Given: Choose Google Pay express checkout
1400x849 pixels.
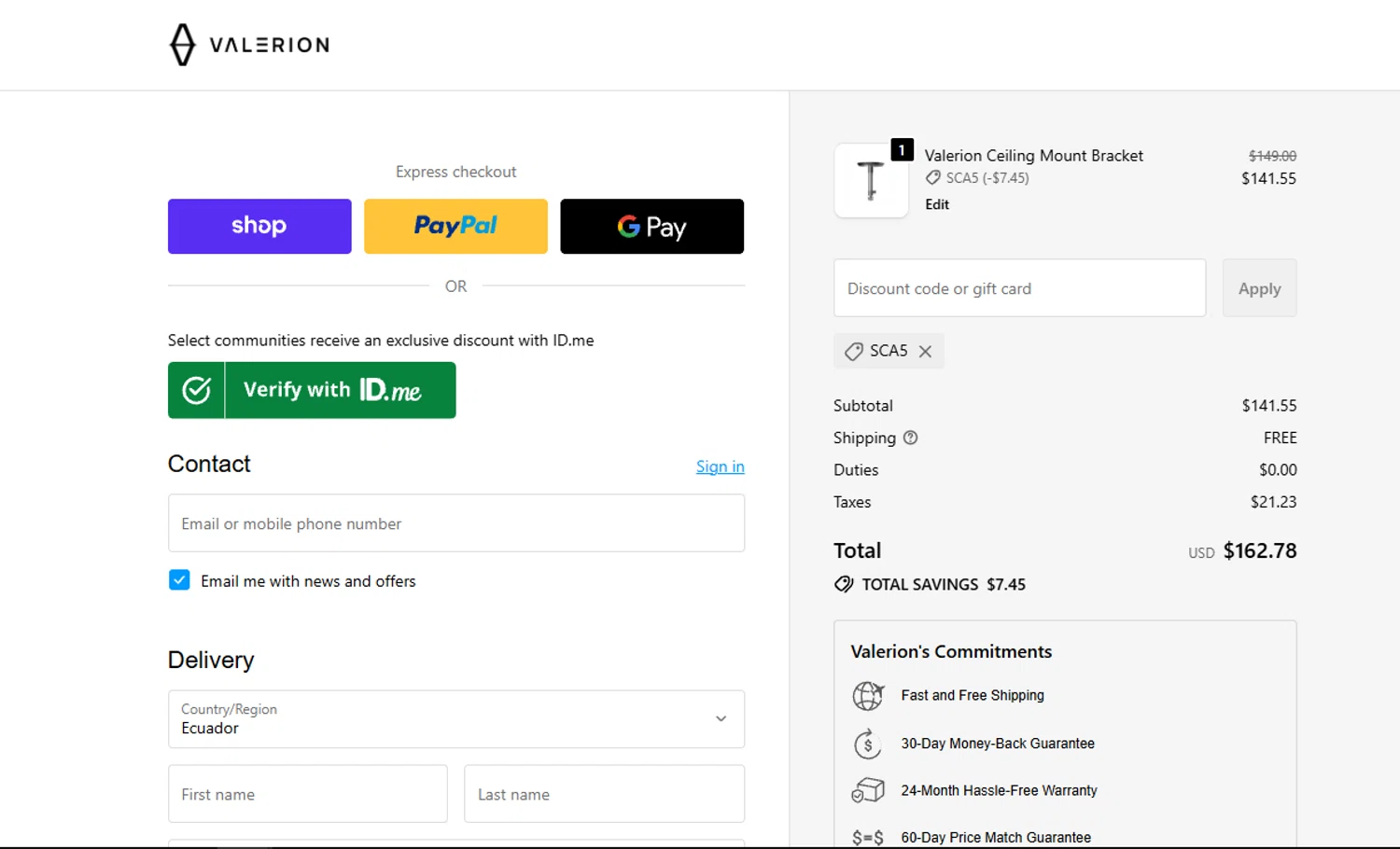Looking at the screenshot, I should (651, 226).
